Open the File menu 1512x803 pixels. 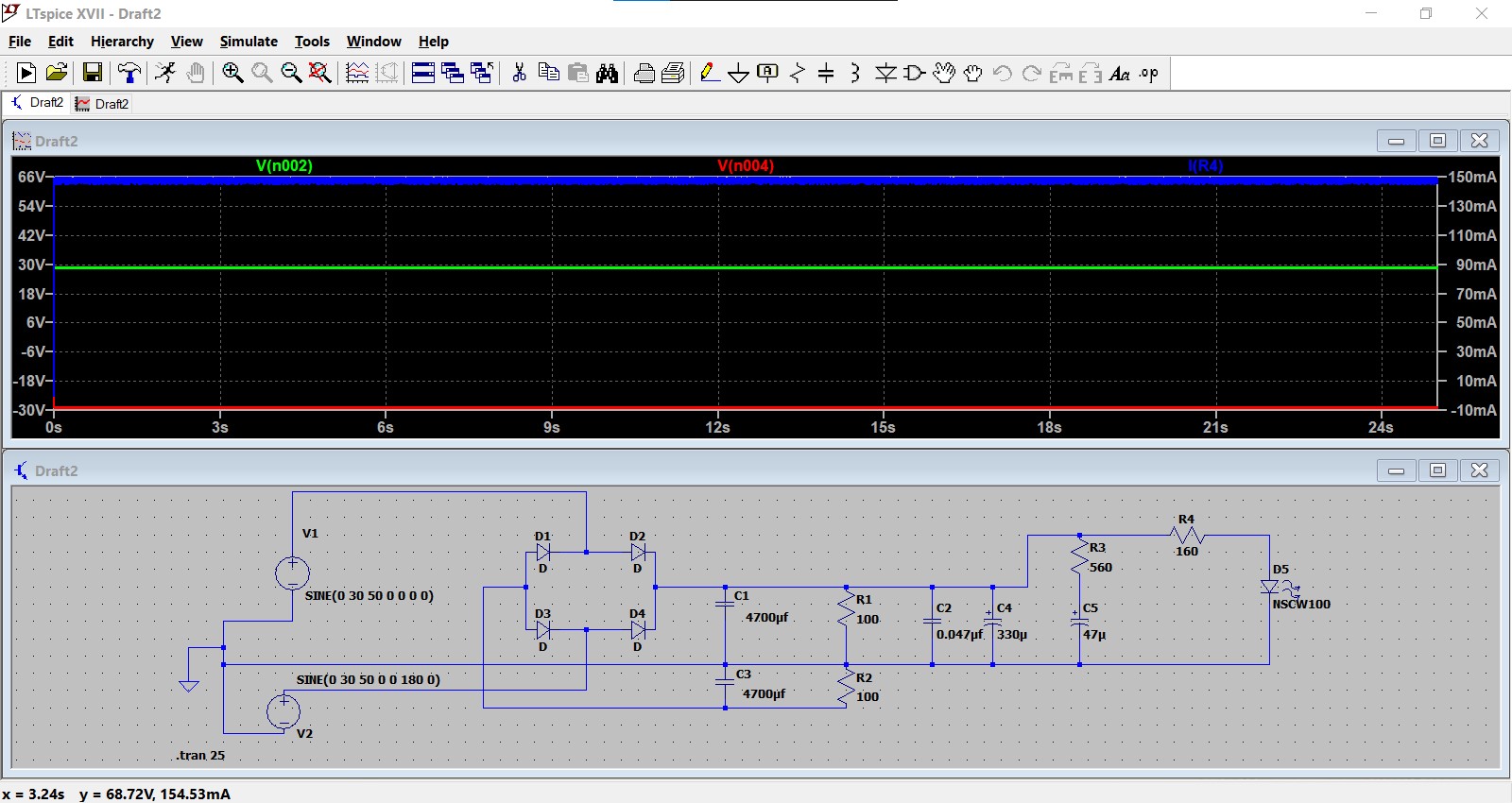pos(20,42)
